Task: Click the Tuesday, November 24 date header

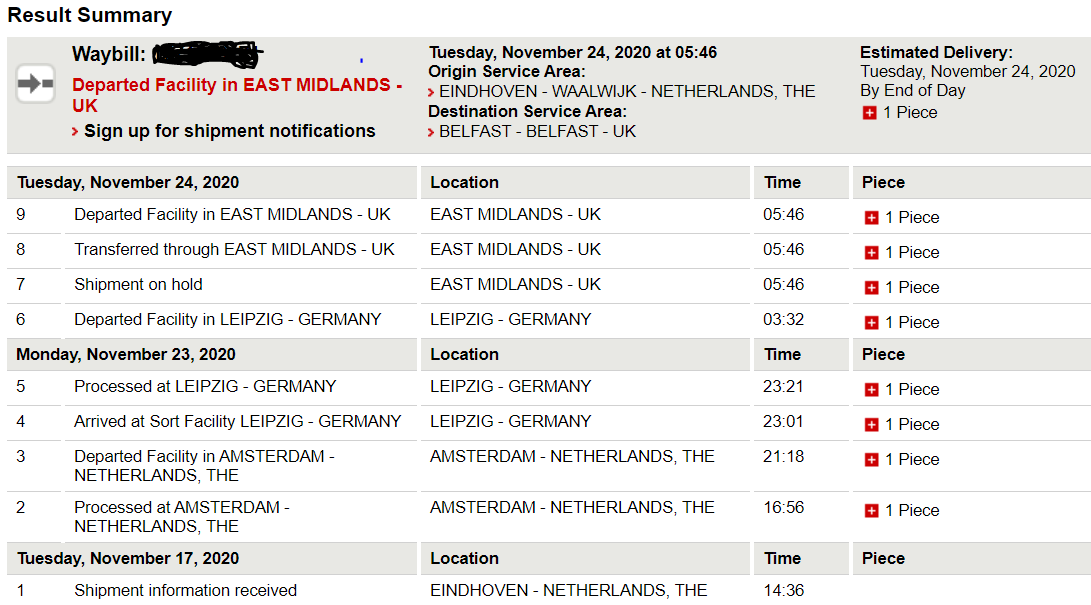Action: point(128,182)
